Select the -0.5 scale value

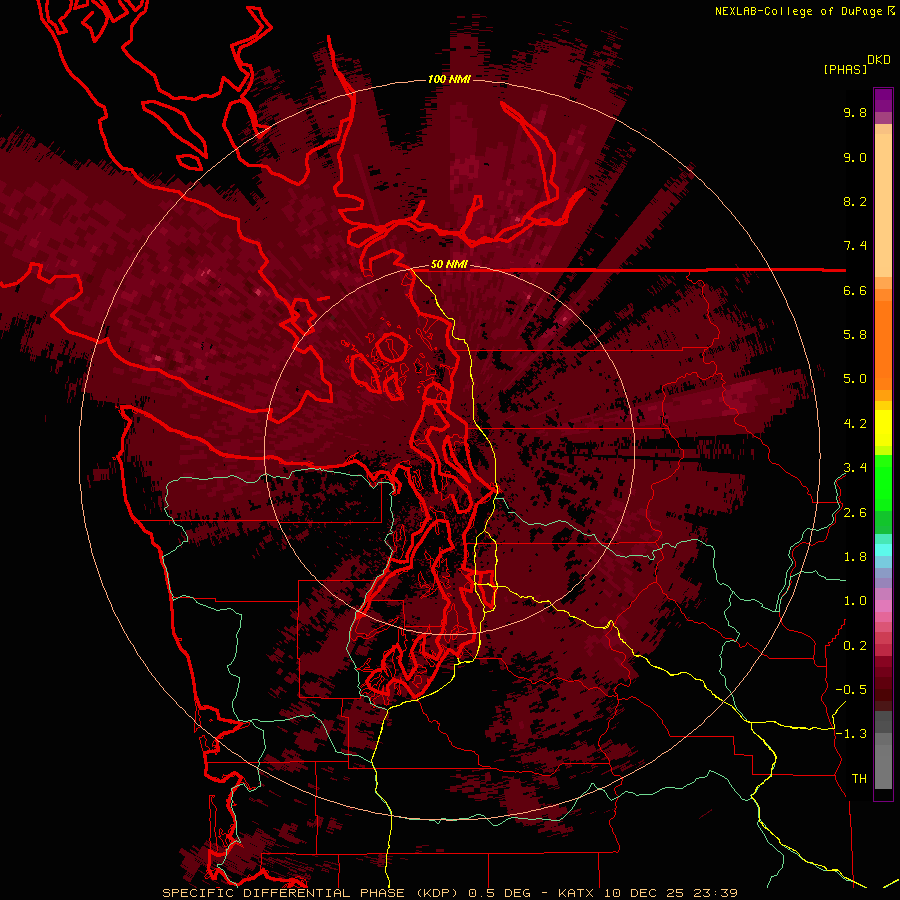tap(851, 690)
